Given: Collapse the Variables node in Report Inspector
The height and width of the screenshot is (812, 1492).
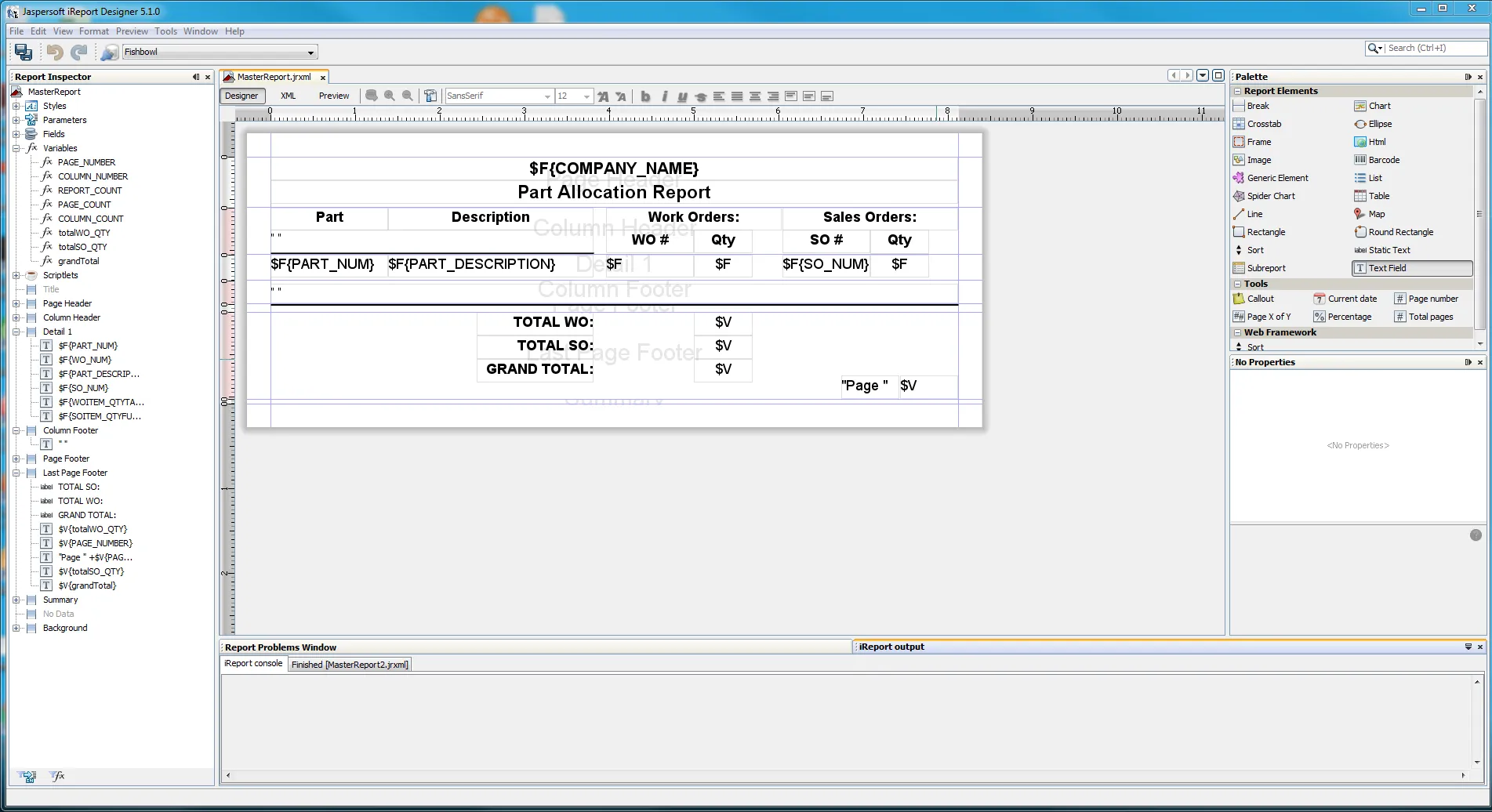Looking at the screenshot, I should pos(16,148).
